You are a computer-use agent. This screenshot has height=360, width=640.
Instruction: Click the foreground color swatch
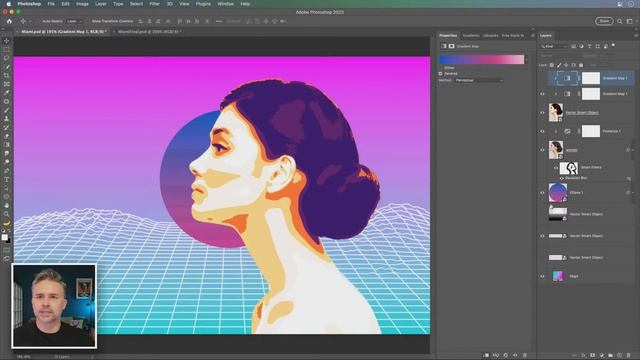click(4, 237)
